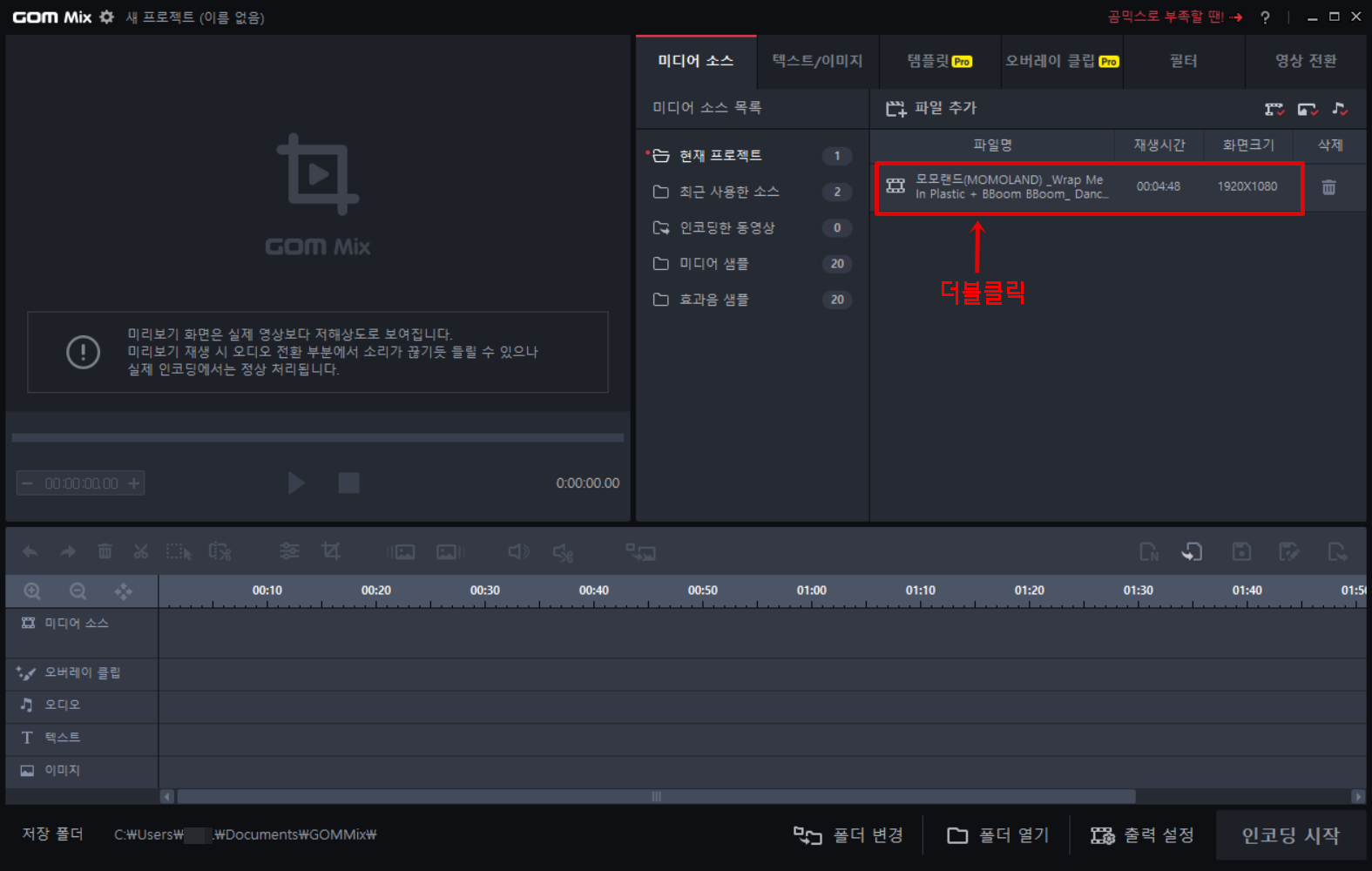Click the 파일명 column header
This screenshot has width=1372, height=871.
click(992, 145)
